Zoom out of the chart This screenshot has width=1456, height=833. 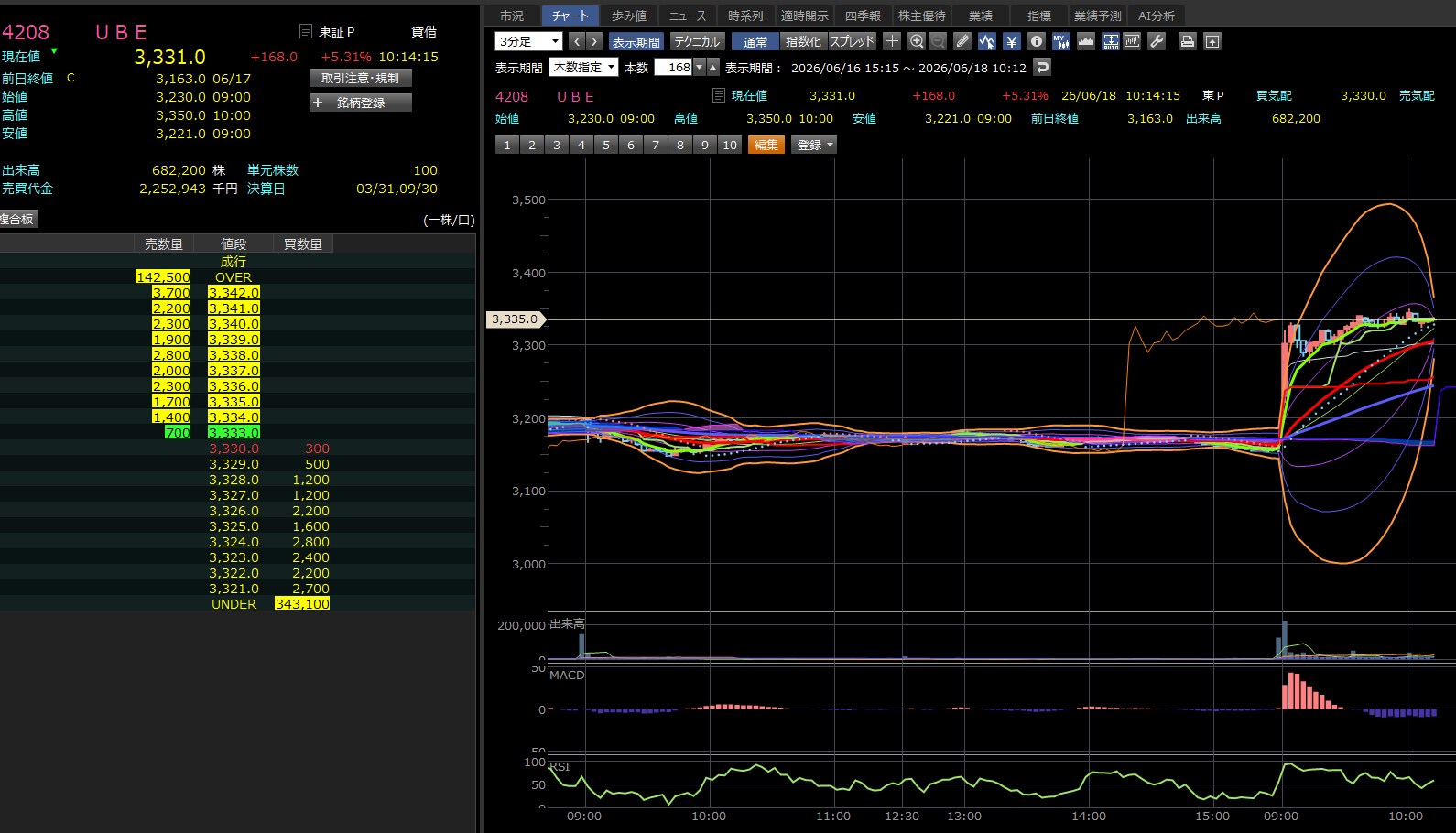tap(938, 41)
